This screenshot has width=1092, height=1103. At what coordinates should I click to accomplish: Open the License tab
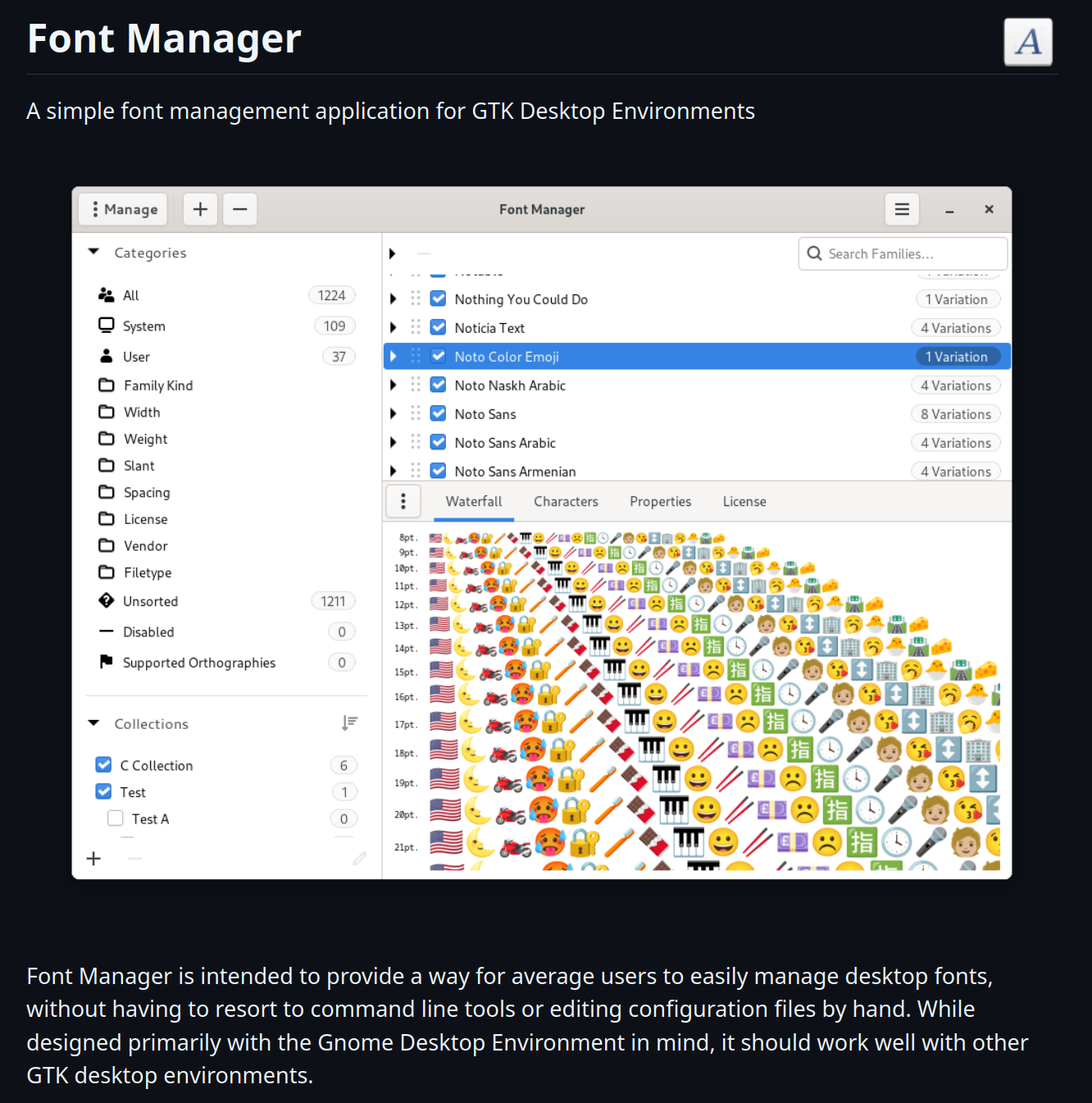coord(744,501)
